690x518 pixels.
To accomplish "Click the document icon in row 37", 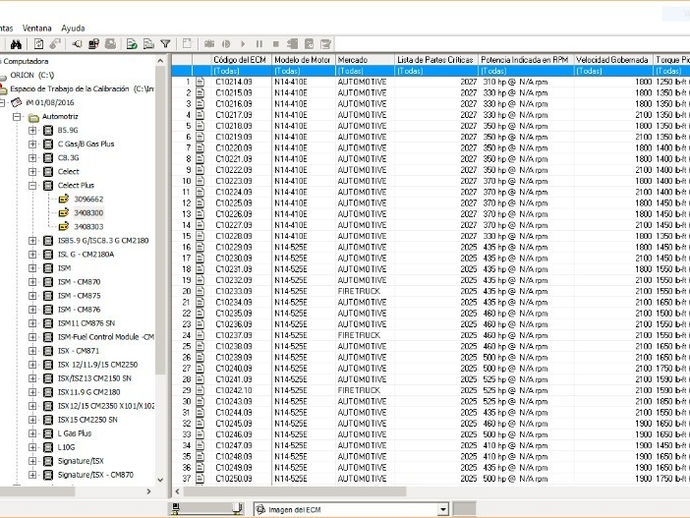I will coord(200,479).
